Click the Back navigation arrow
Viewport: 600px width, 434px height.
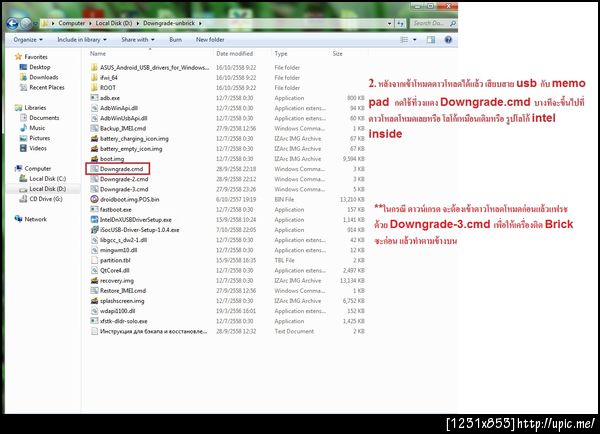click(x=12, y=24)
